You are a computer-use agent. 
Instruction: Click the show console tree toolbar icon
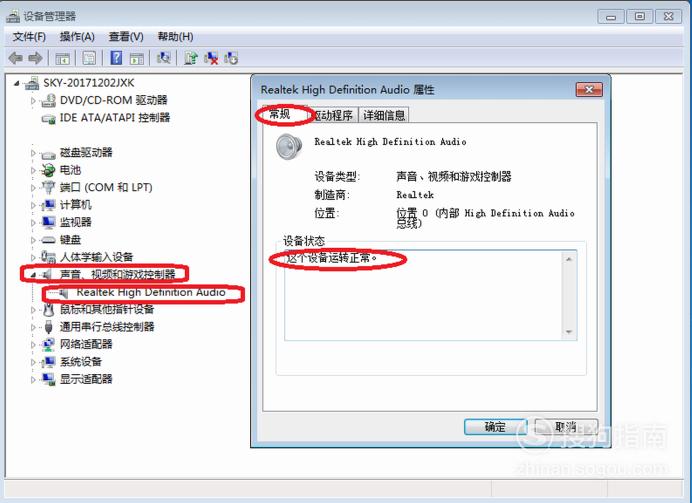[x=62, y=58]
